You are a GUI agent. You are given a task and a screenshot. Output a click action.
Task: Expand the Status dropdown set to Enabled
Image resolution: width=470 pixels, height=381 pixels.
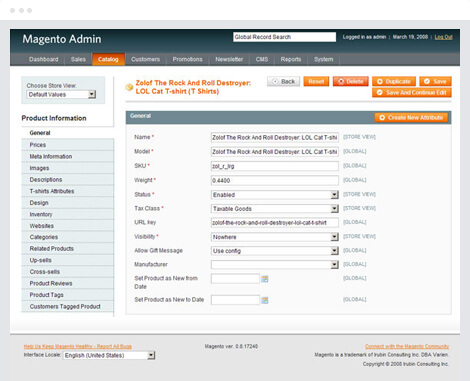(275, 195)
